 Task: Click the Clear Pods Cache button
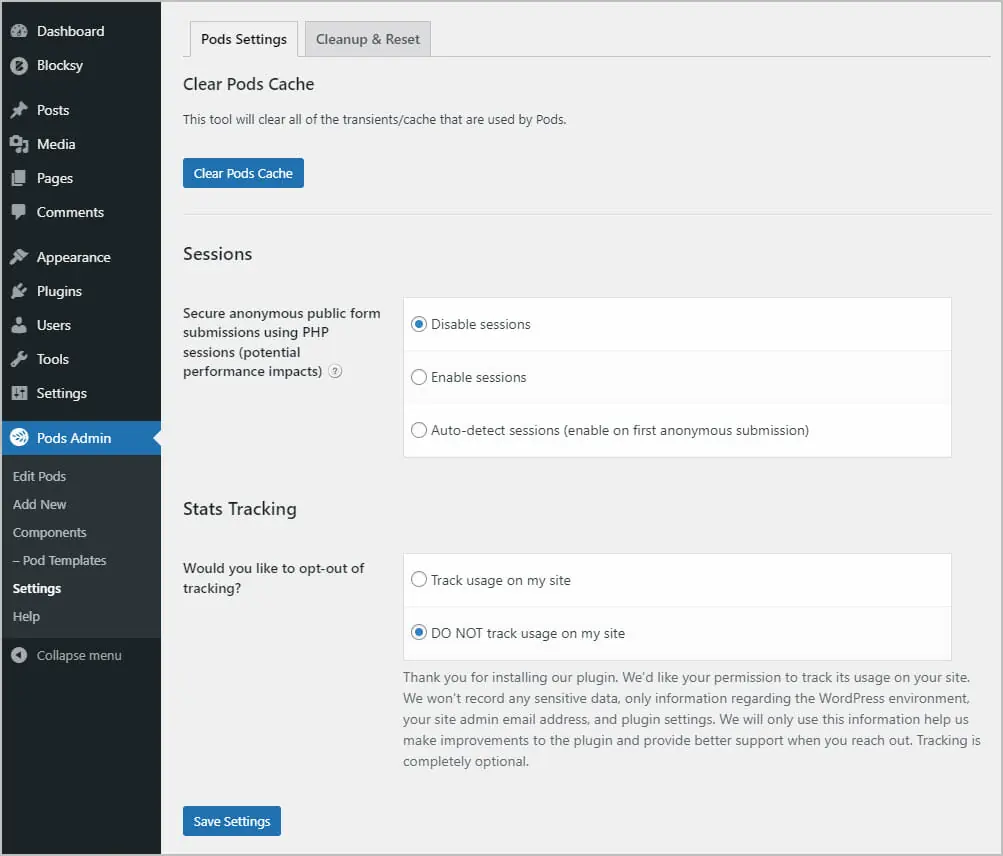click(243, 173)
